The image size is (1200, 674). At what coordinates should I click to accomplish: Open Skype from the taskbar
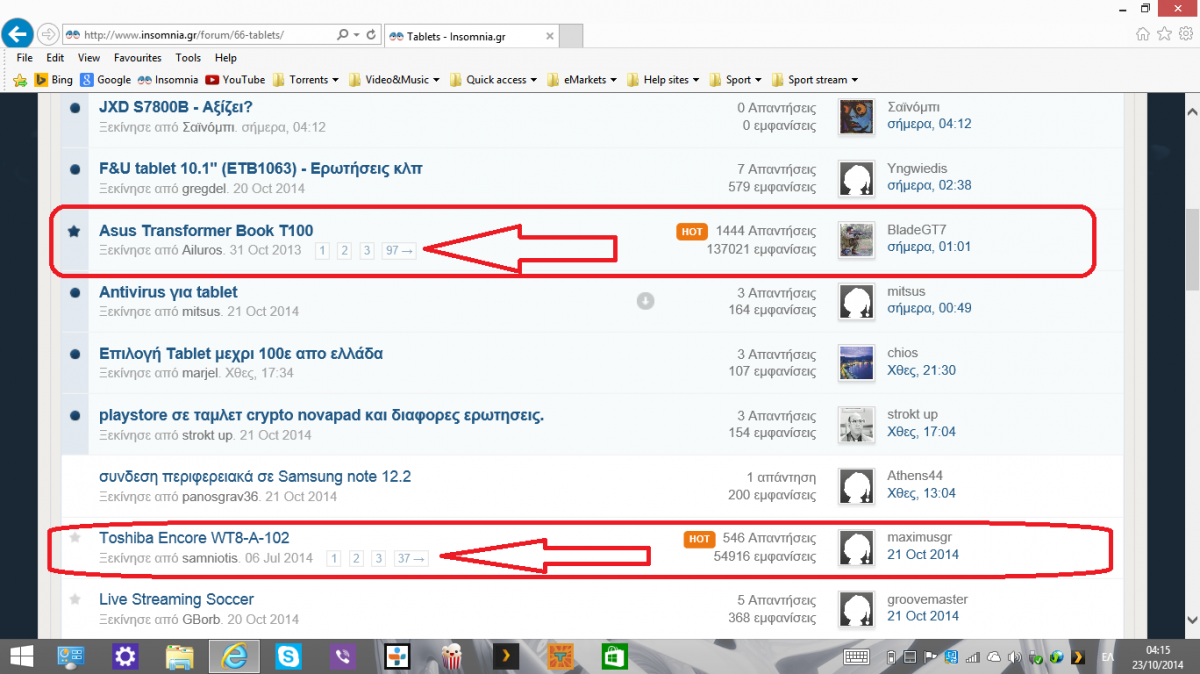[289, 656]
